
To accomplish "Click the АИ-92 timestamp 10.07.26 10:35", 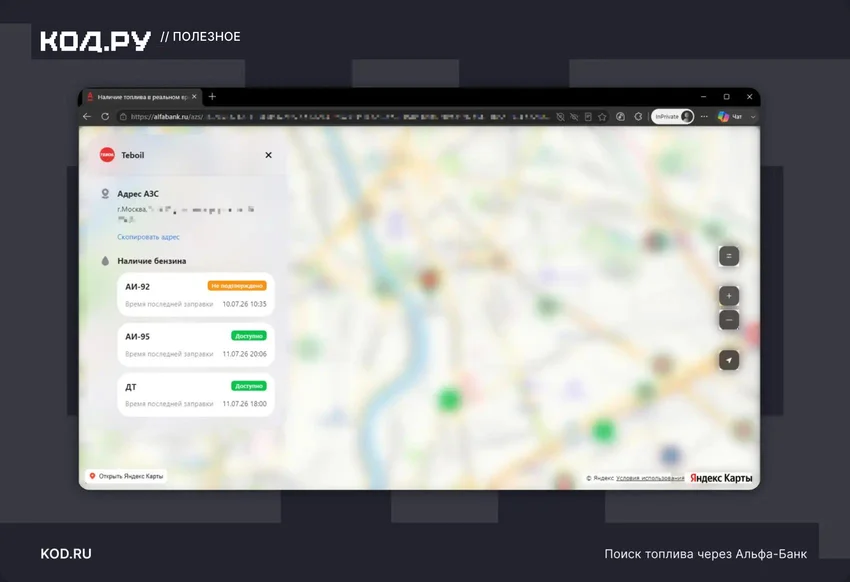I will 244,304.
